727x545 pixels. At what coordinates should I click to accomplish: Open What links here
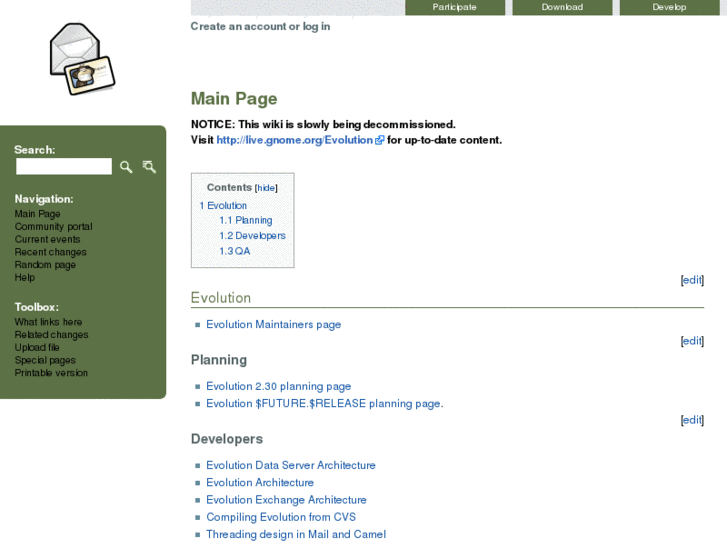click(48, 322)
